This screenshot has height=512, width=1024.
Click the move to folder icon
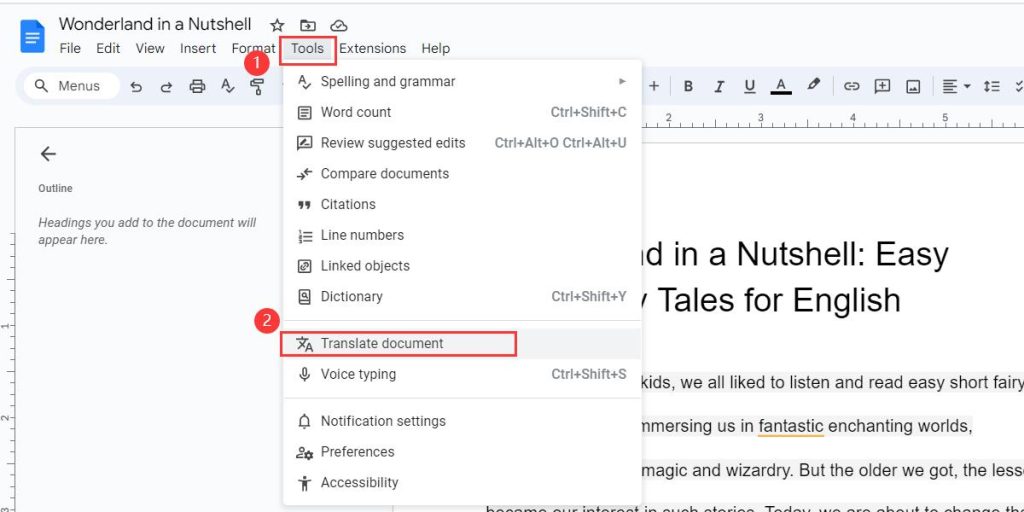tap(308, 25)
